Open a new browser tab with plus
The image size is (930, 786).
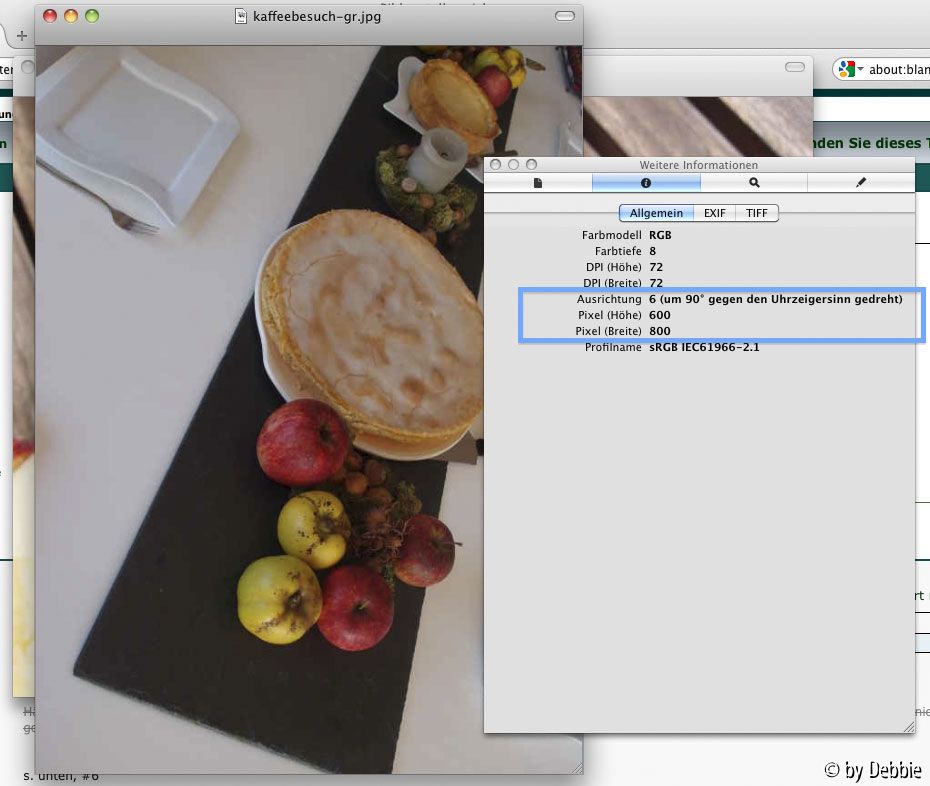point(22,35)
